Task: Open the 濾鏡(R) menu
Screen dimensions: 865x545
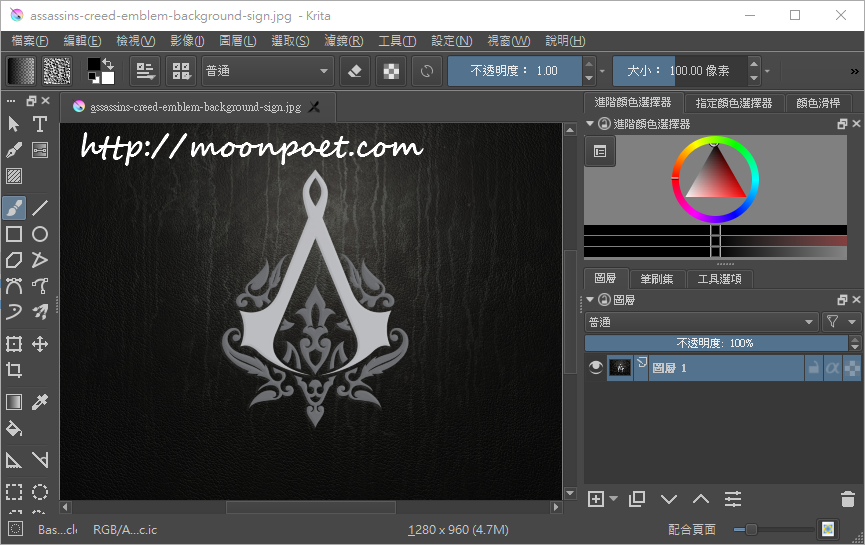Action: (x=343, y=41)
